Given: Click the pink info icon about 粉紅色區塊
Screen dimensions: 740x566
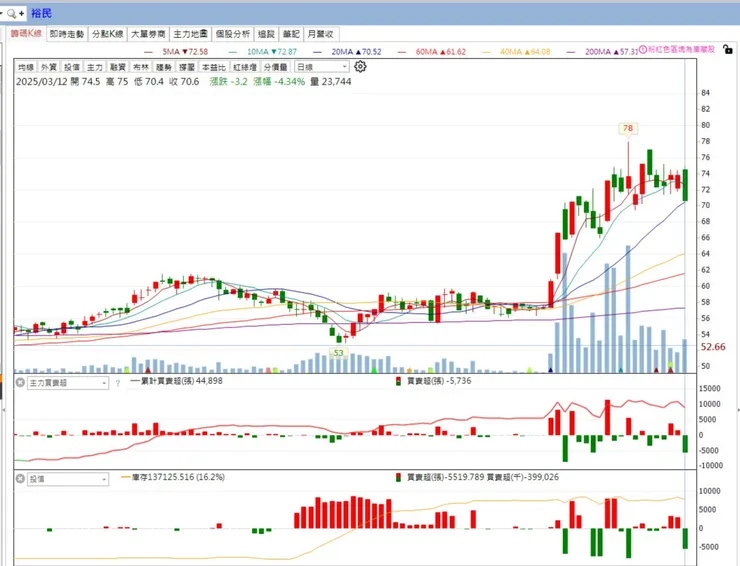Looking at the screenshot, I should (x=642, y=50).
